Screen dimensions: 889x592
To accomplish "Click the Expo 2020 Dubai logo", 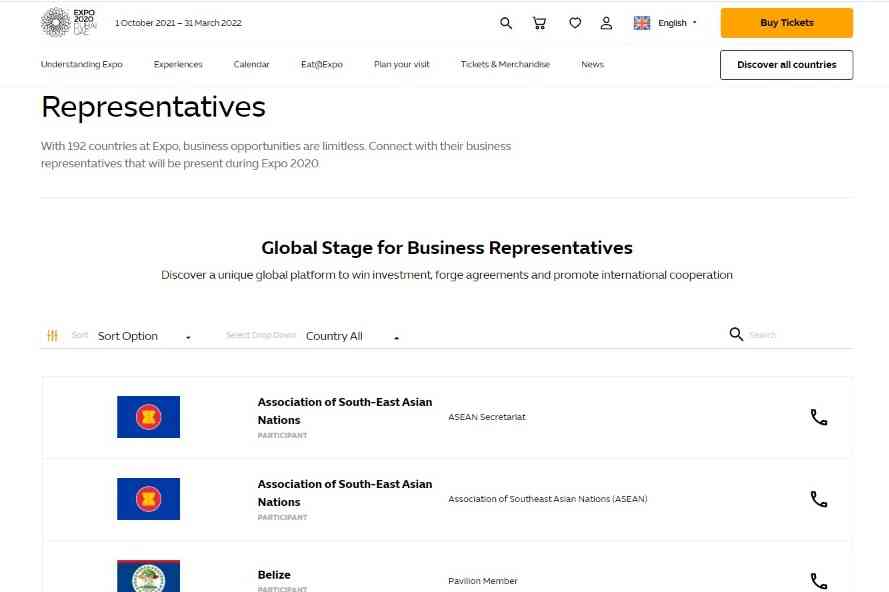I will pos(69,23).
